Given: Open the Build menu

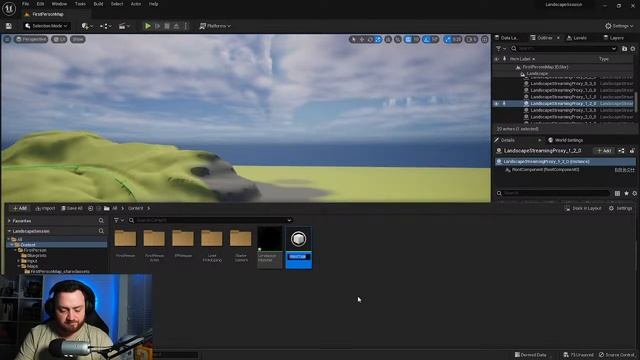Looking at the screenshot, I should coord(98,4).
